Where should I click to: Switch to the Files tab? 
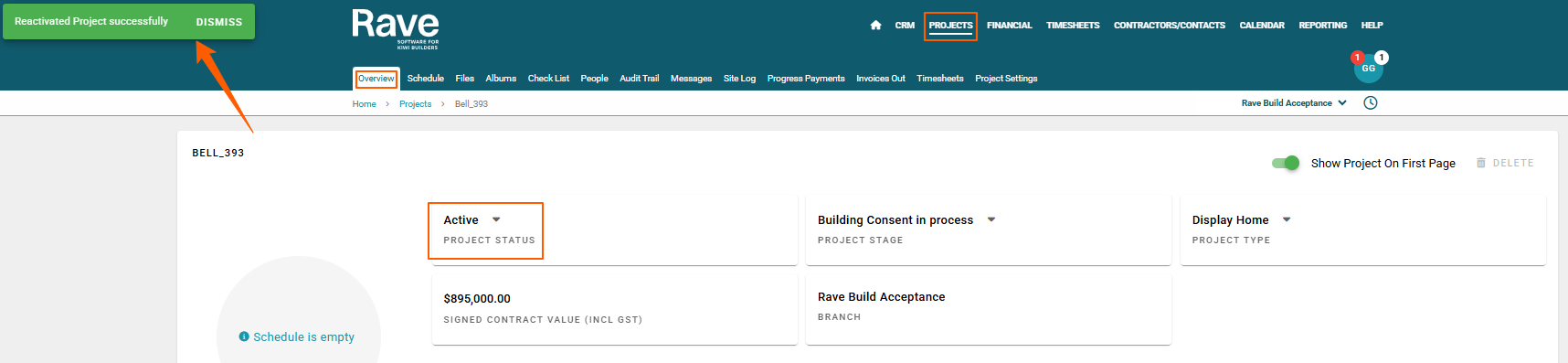tap(465, 79)
